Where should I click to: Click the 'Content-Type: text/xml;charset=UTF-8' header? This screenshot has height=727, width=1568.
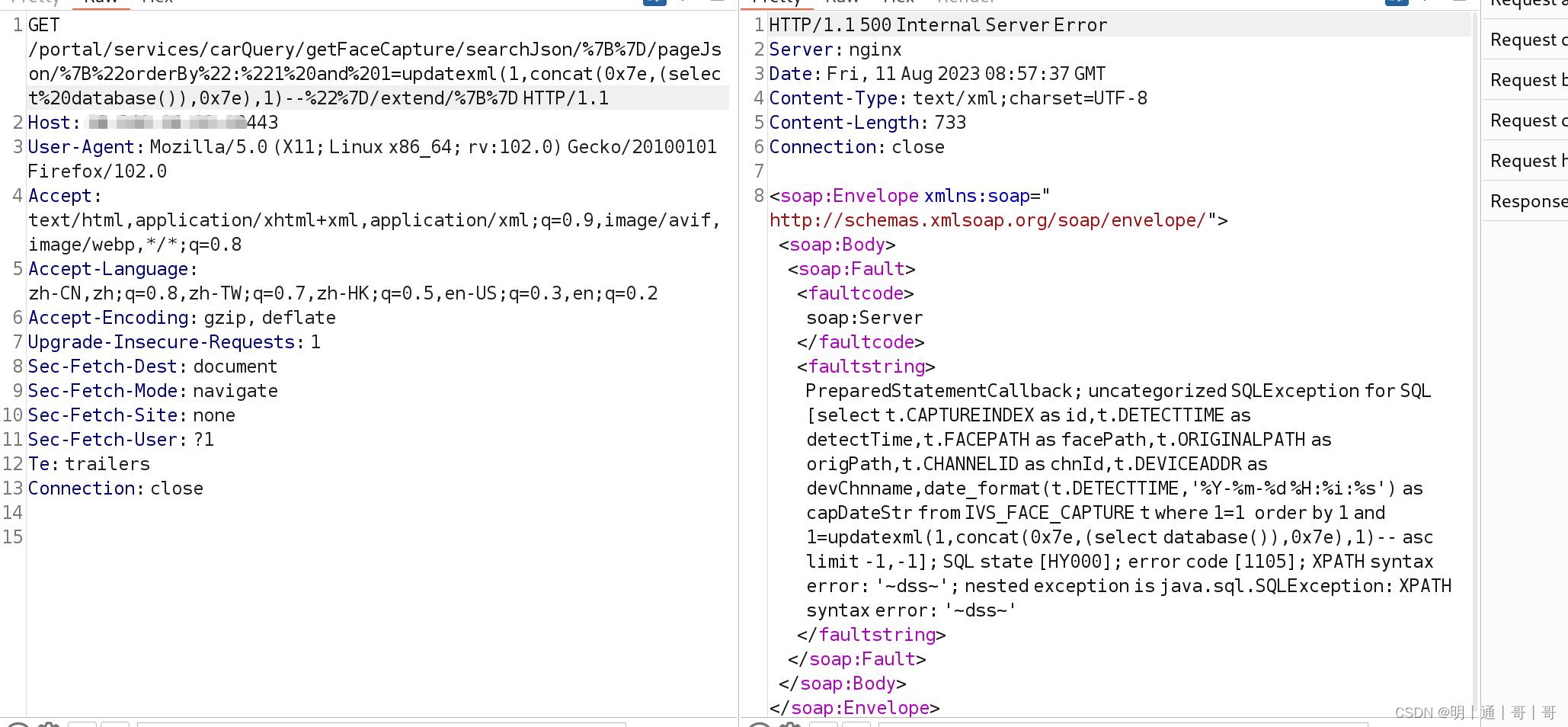pos(958,98)
